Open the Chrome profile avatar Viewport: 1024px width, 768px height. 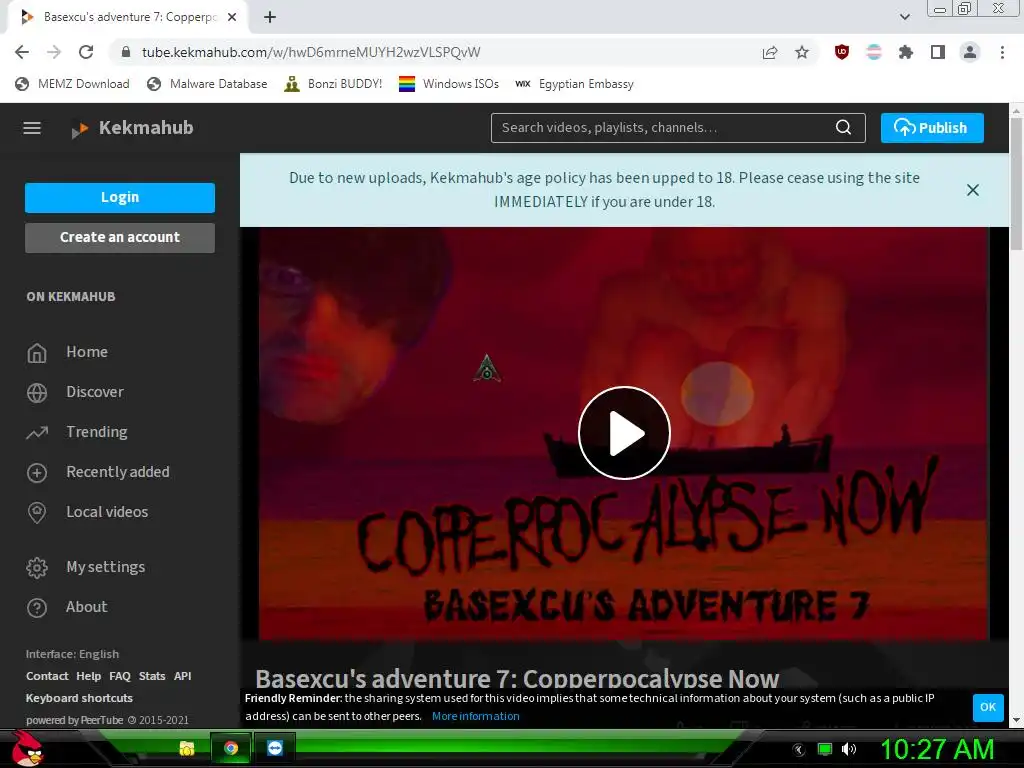point(970,52)
